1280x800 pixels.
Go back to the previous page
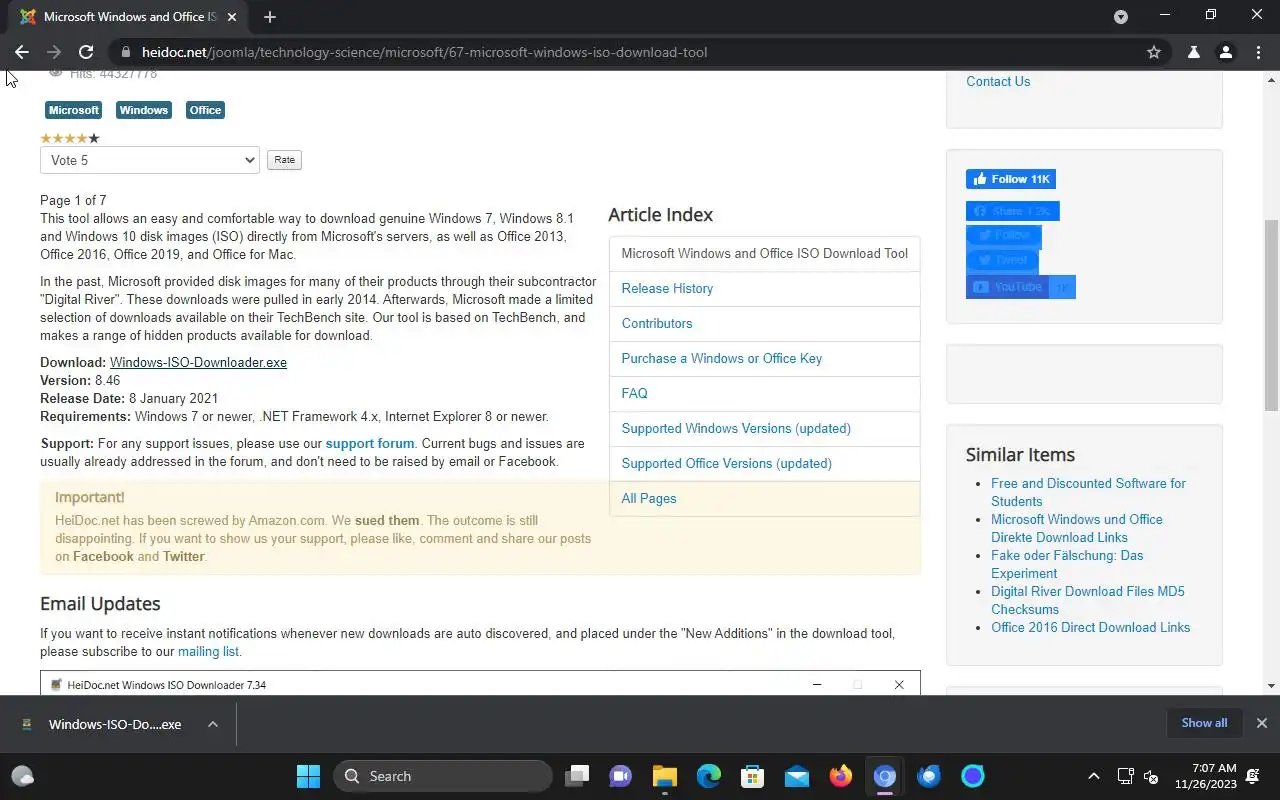22,52
